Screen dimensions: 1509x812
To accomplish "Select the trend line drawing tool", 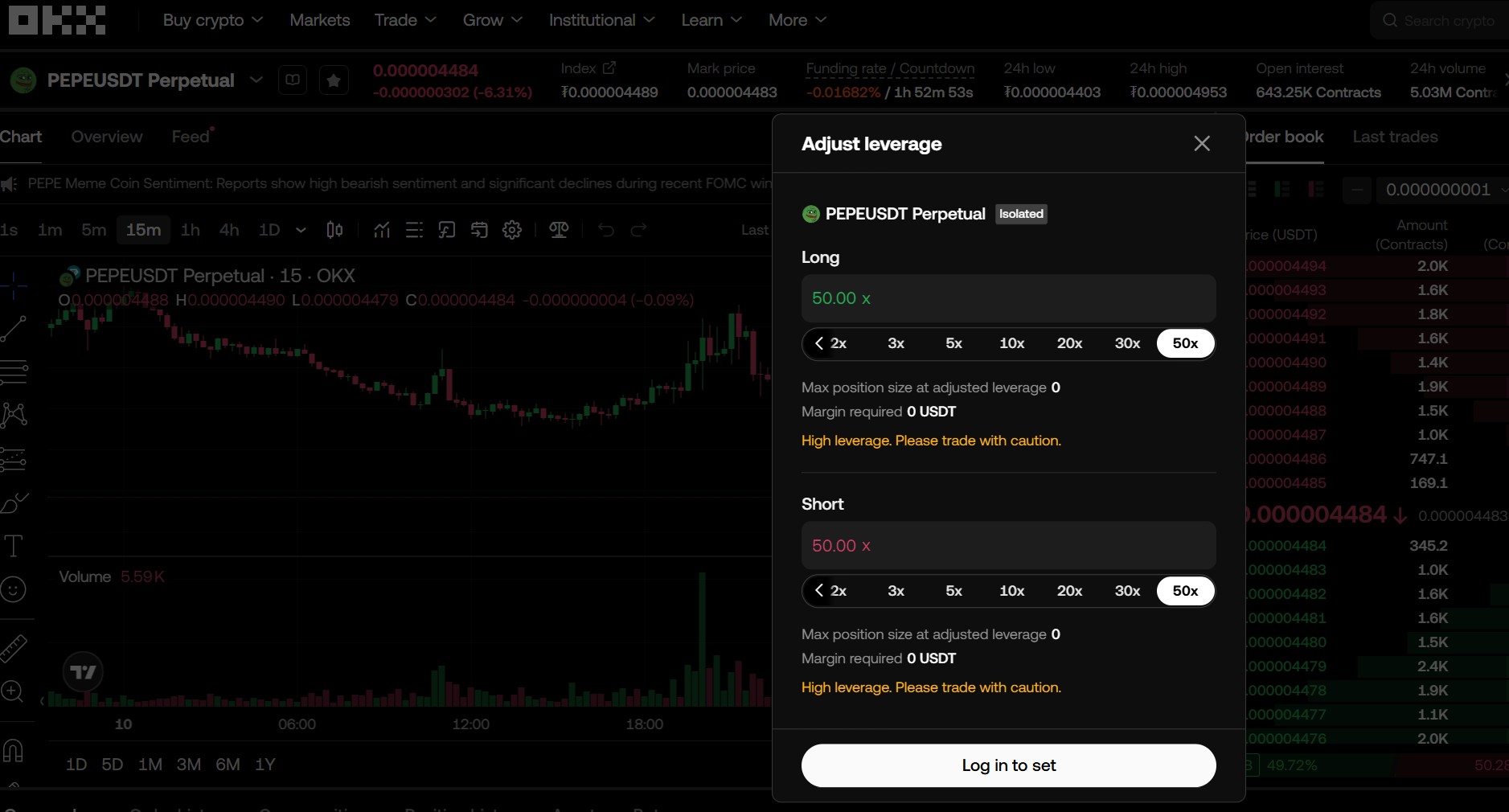I will pyautogui.click(x=14, y=328).
